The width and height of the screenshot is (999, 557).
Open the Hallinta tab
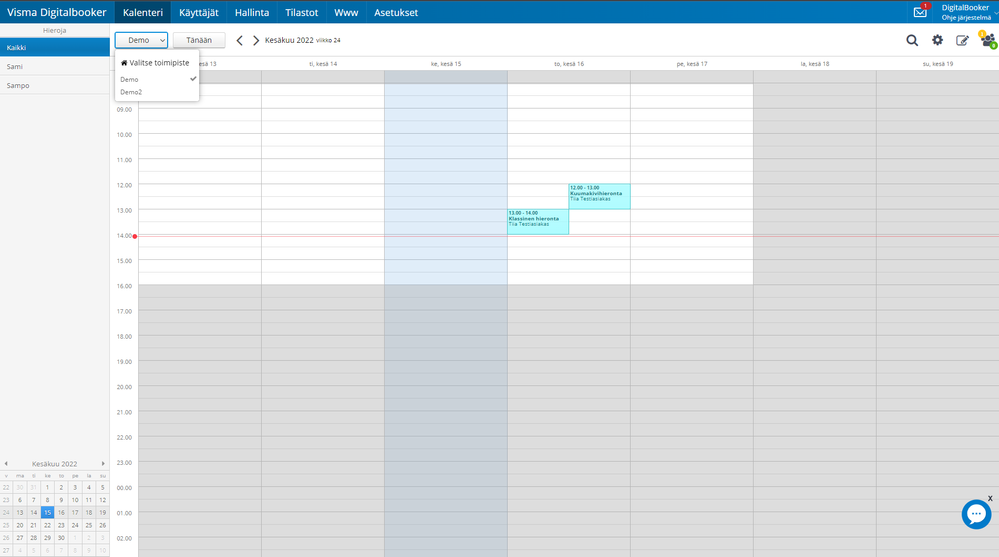click(252, 12)
